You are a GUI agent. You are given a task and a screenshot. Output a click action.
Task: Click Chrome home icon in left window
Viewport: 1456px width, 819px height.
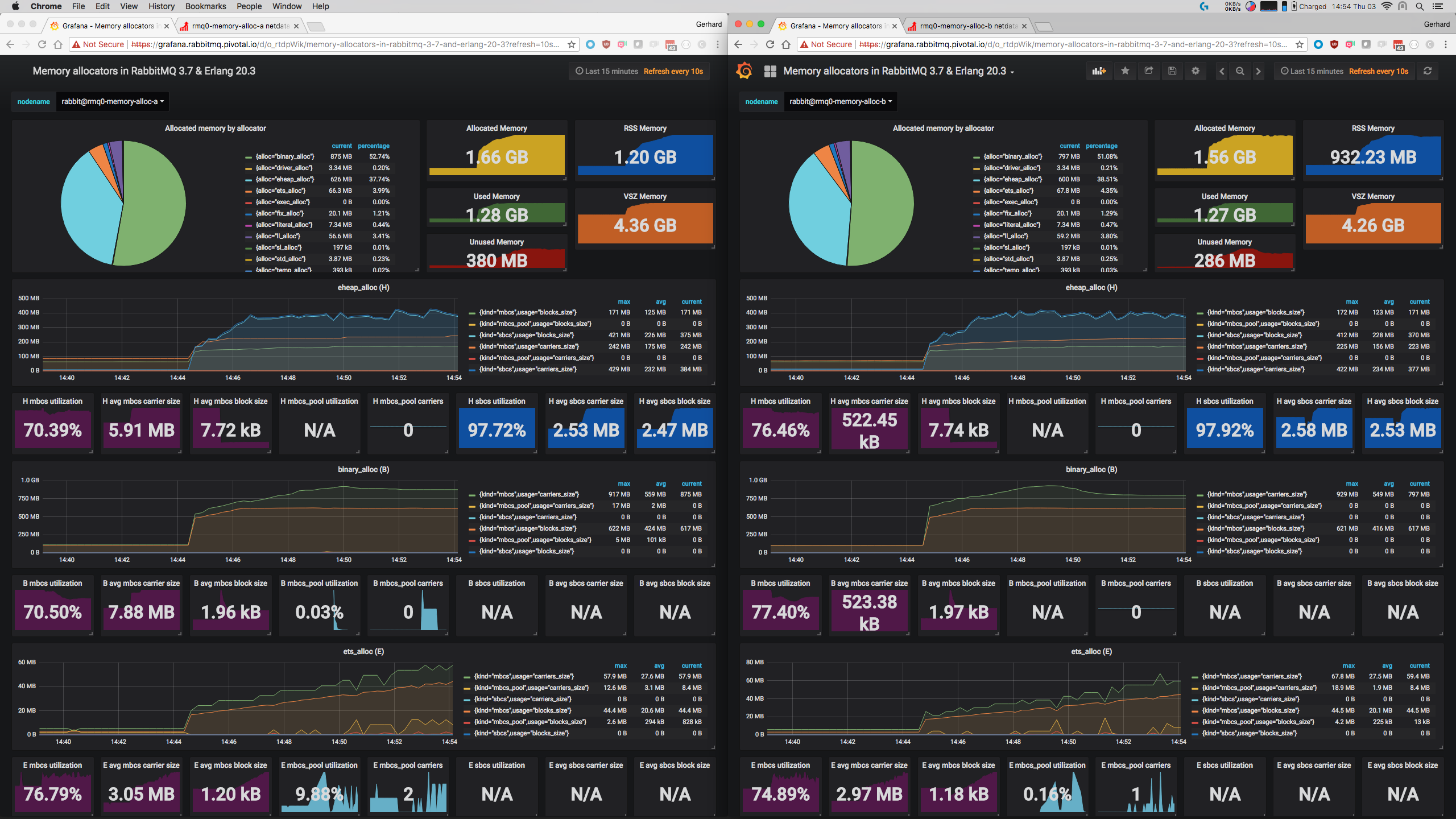click(57, 44)
